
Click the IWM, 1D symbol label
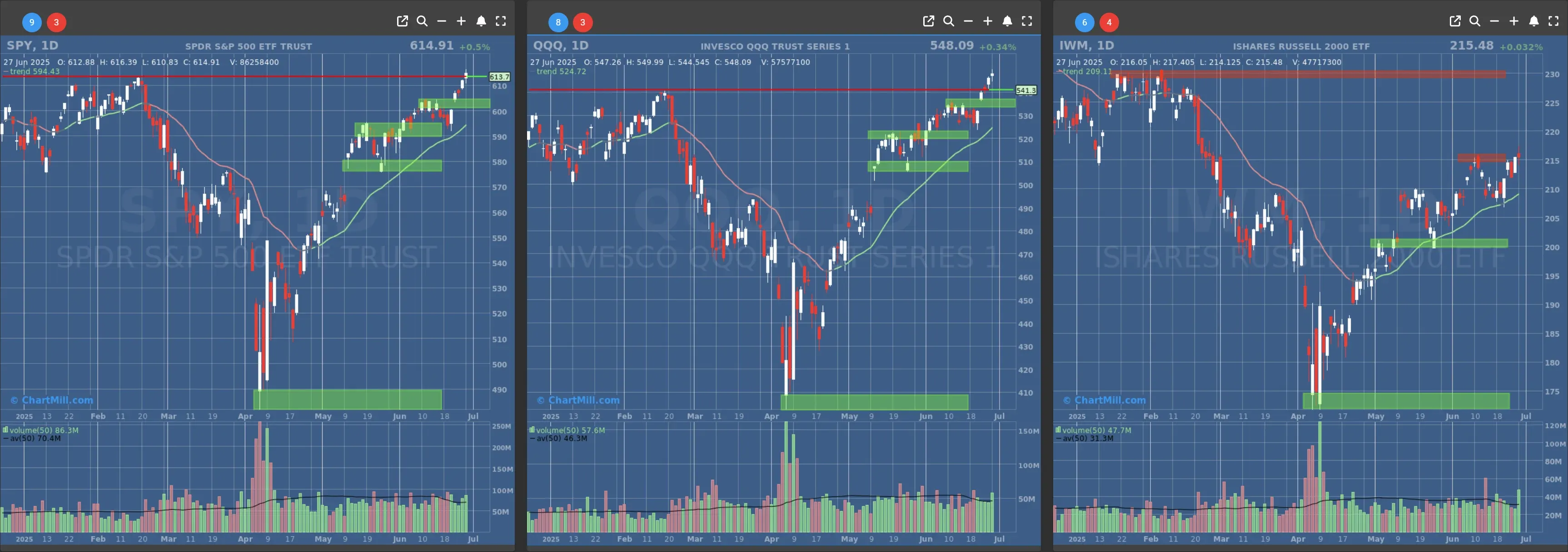click(x=1086, y=45)
